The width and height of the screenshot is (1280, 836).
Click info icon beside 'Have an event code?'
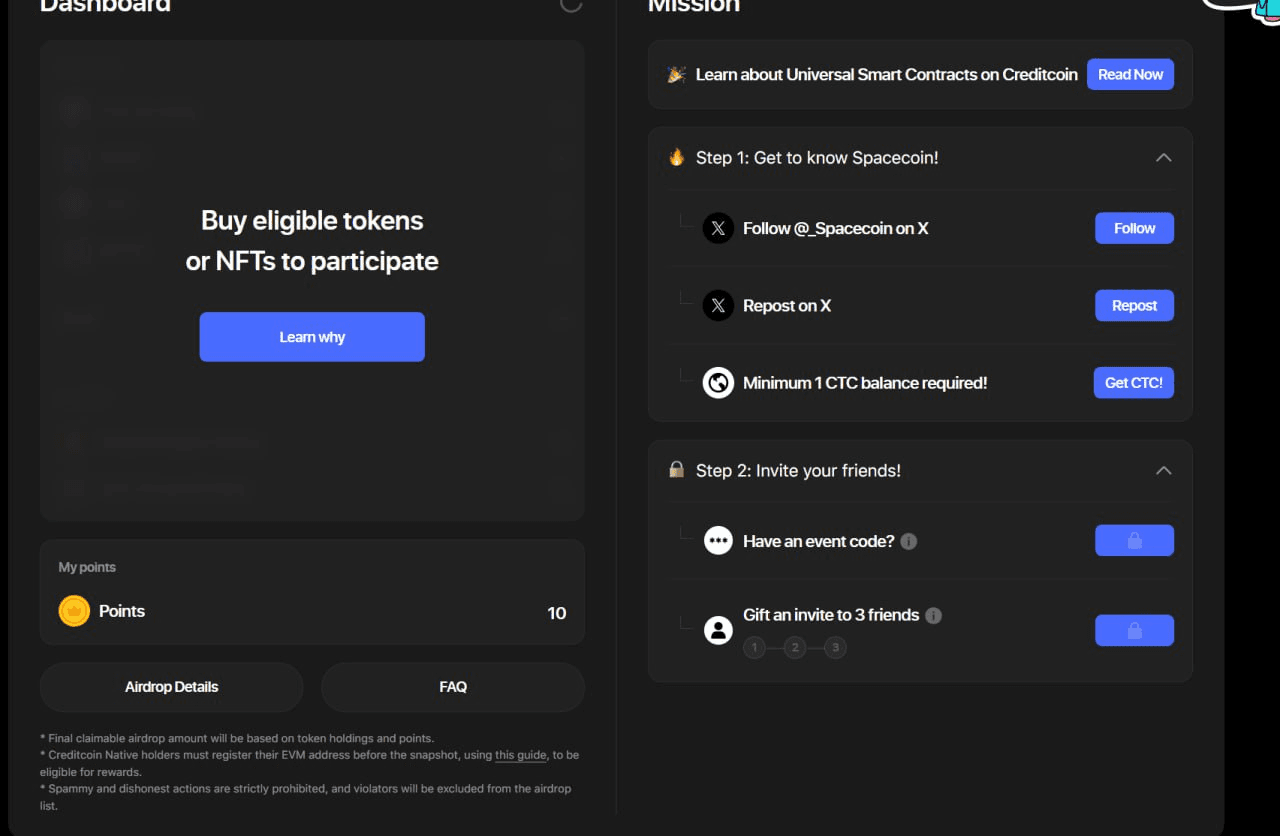point(909,541)
